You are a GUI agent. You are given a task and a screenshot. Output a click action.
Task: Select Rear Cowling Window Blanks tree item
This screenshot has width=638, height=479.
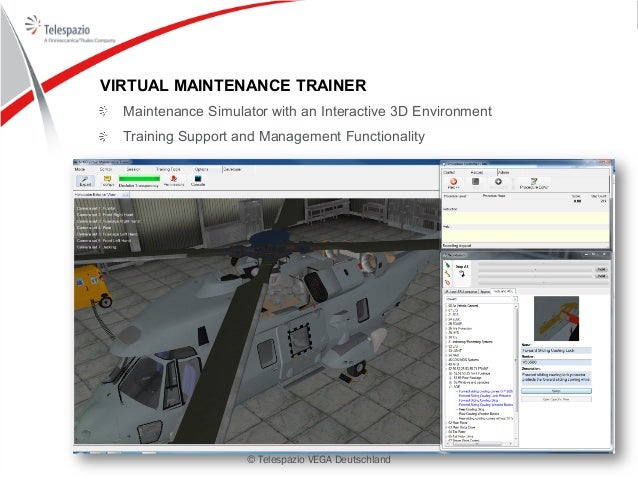pyautogui.click(x=479, y=414)
